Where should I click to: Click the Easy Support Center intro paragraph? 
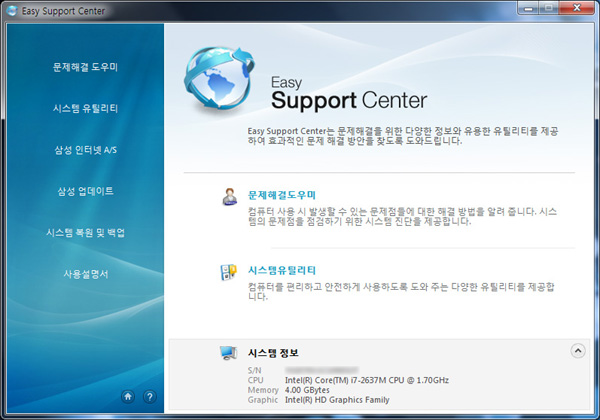[x=403, y=136]
